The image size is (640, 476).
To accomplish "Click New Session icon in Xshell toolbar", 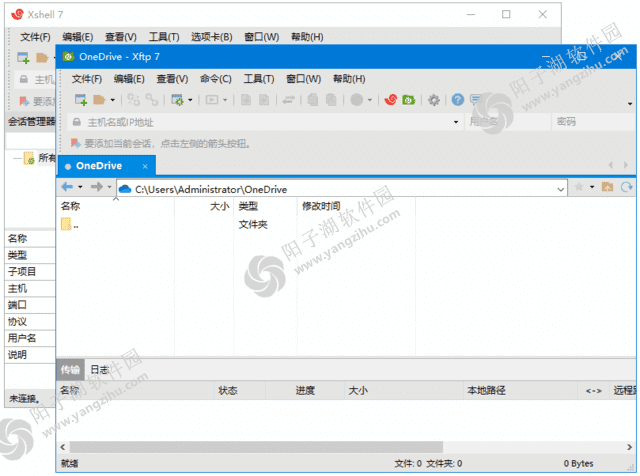I will point(23,58).
